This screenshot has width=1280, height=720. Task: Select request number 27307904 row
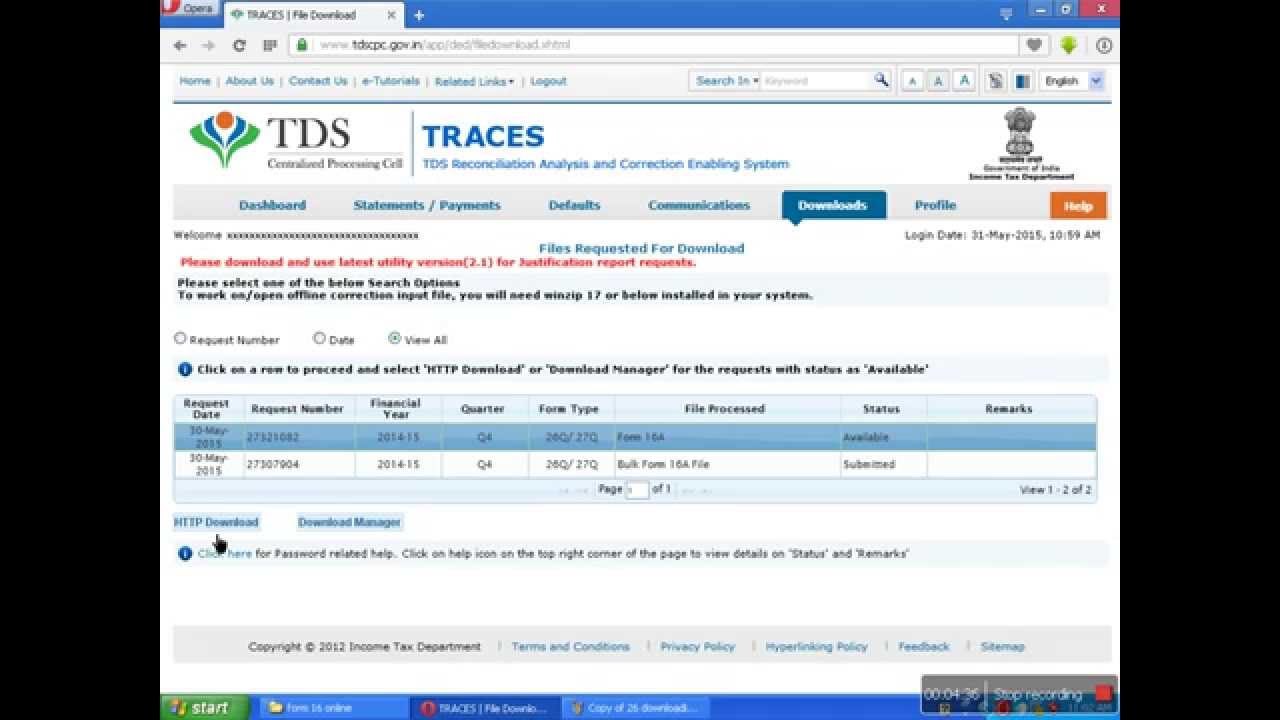click(635, 464)
